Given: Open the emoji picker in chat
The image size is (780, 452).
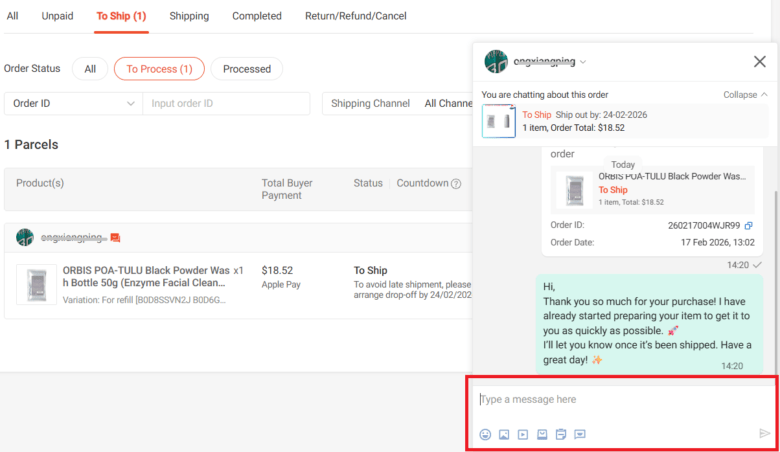Looking at the screenshot, I should (x=485, y=434).
